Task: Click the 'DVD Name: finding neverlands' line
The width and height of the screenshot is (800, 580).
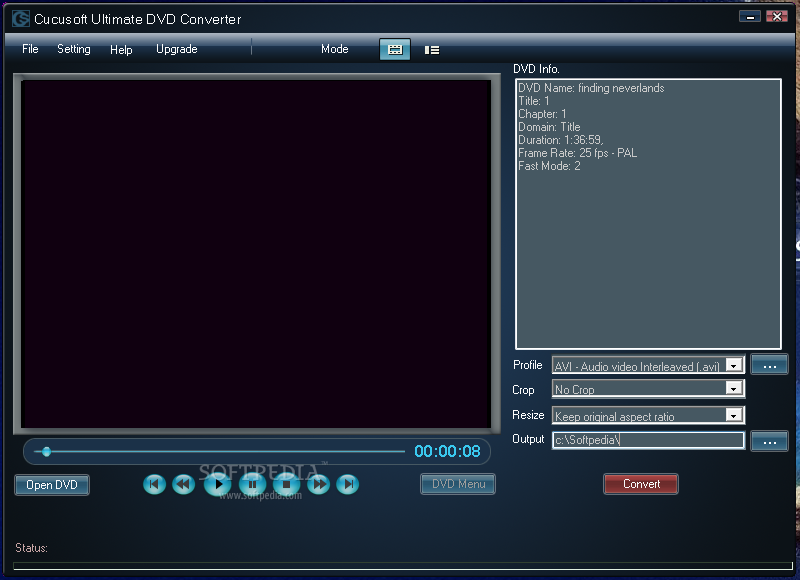Action: (591, 88)
